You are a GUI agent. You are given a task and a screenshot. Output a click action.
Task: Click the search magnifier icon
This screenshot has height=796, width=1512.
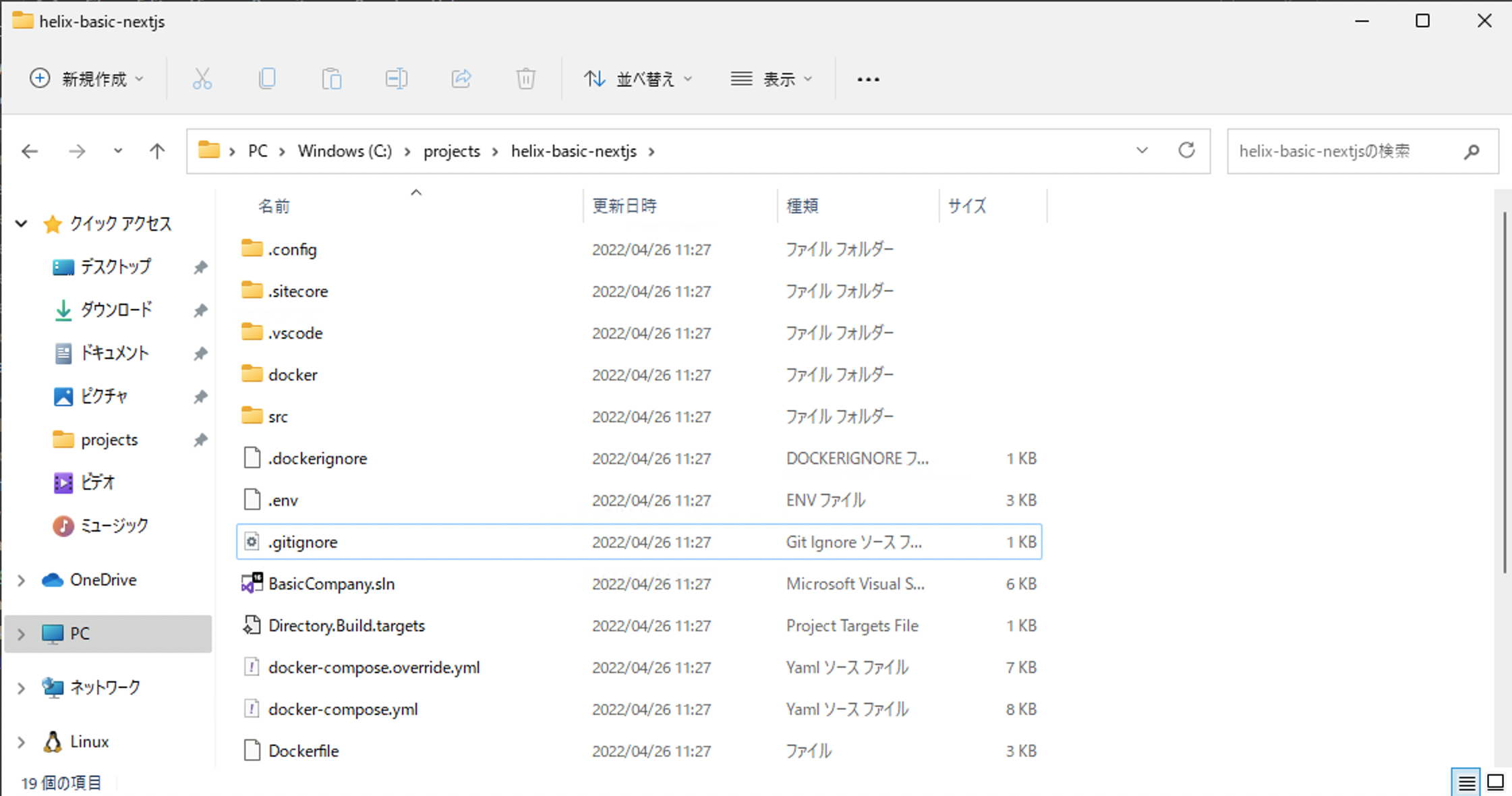(1472, 152)
